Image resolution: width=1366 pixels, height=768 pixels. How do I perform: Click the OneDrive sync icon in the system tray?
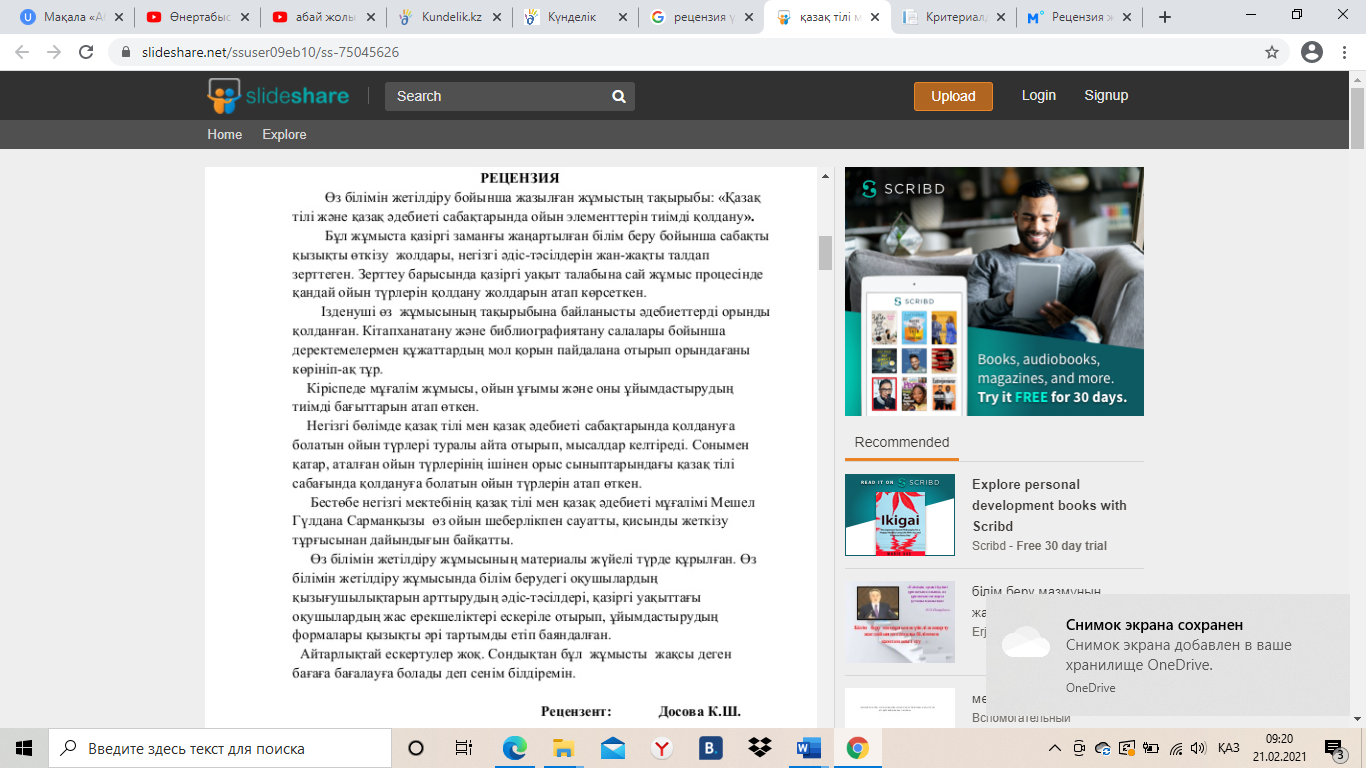1103,748
